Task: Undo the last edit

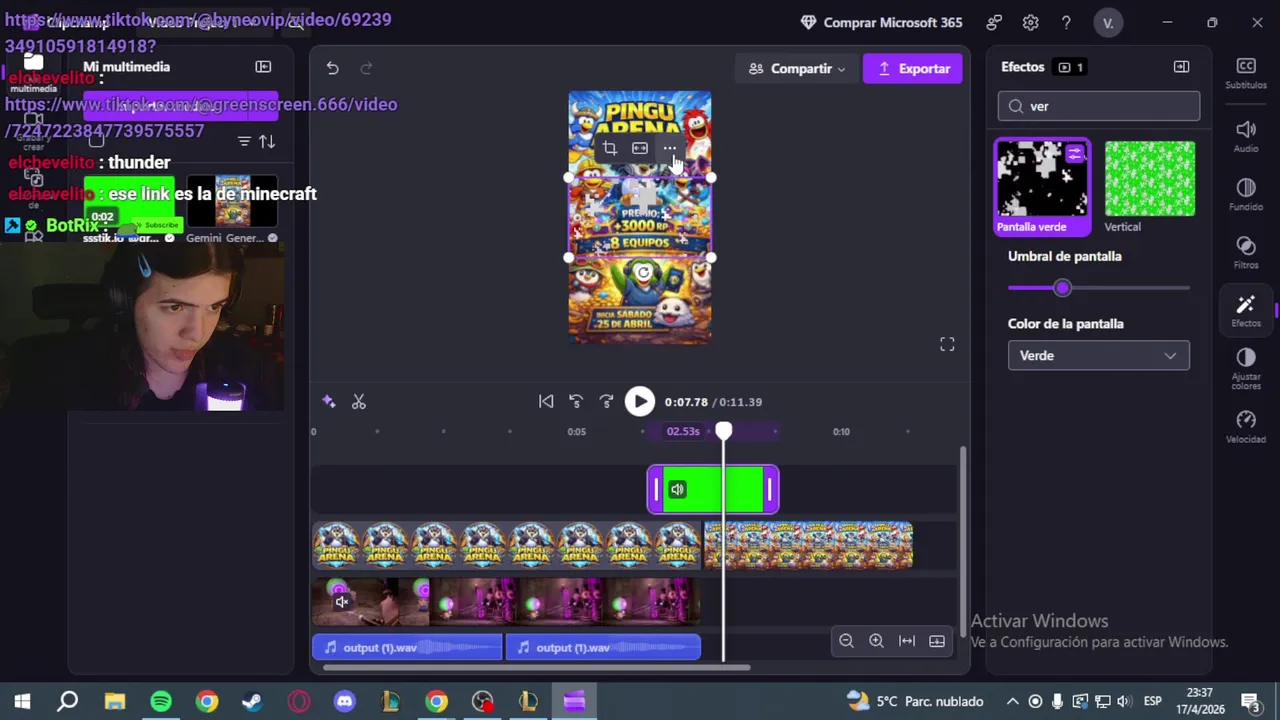Action: coord(332,68)
